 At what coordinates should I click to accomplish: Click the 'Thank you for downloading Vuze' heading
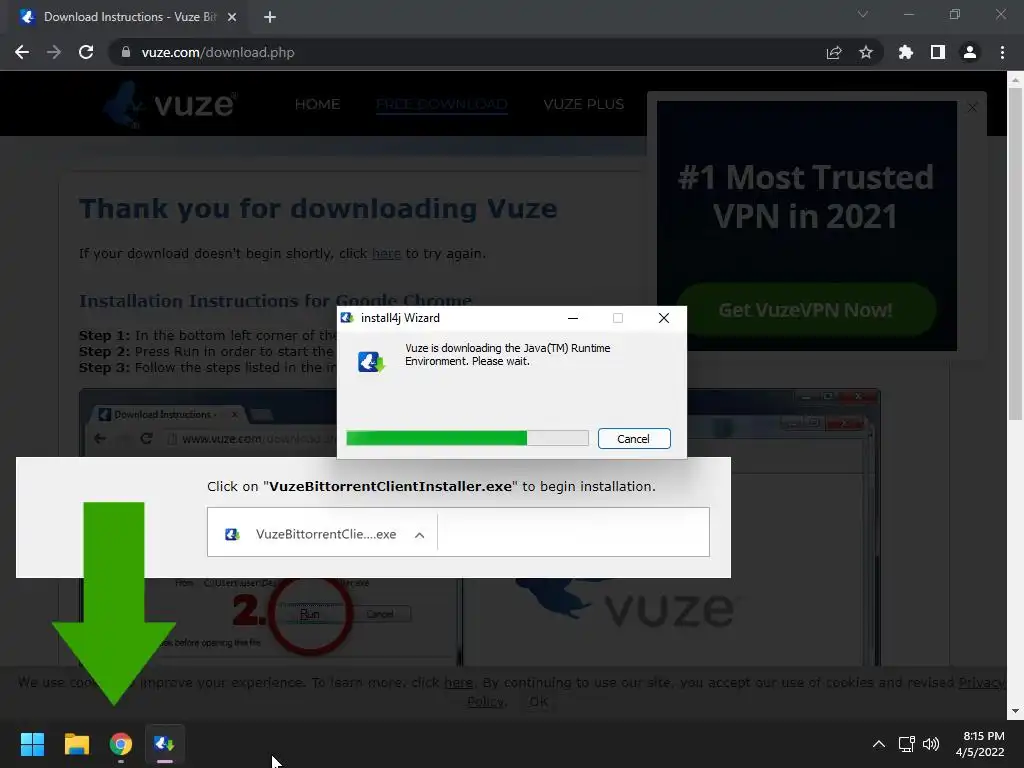(318, 209)
